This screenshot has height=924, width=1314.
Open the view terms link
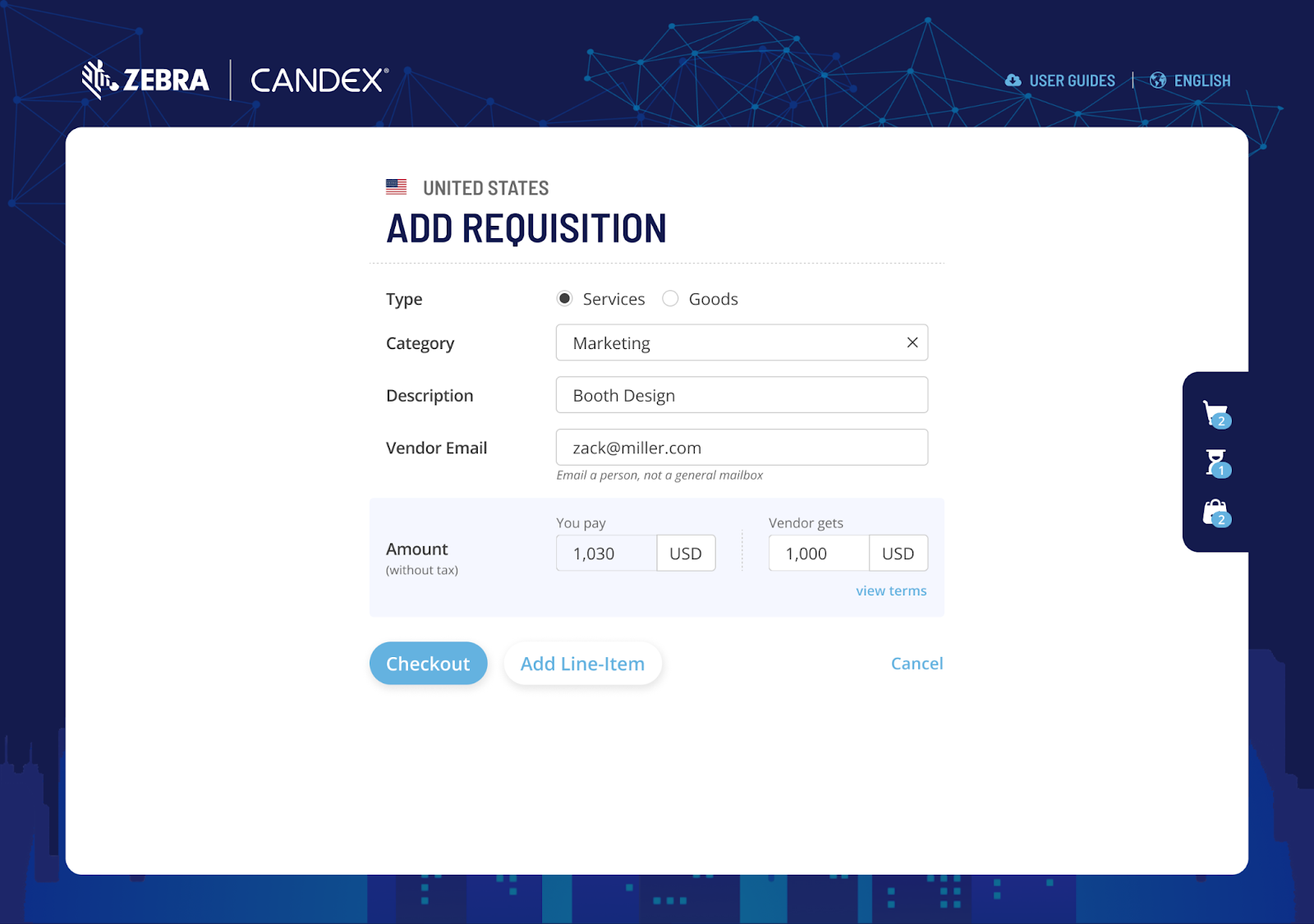(891, 591)
